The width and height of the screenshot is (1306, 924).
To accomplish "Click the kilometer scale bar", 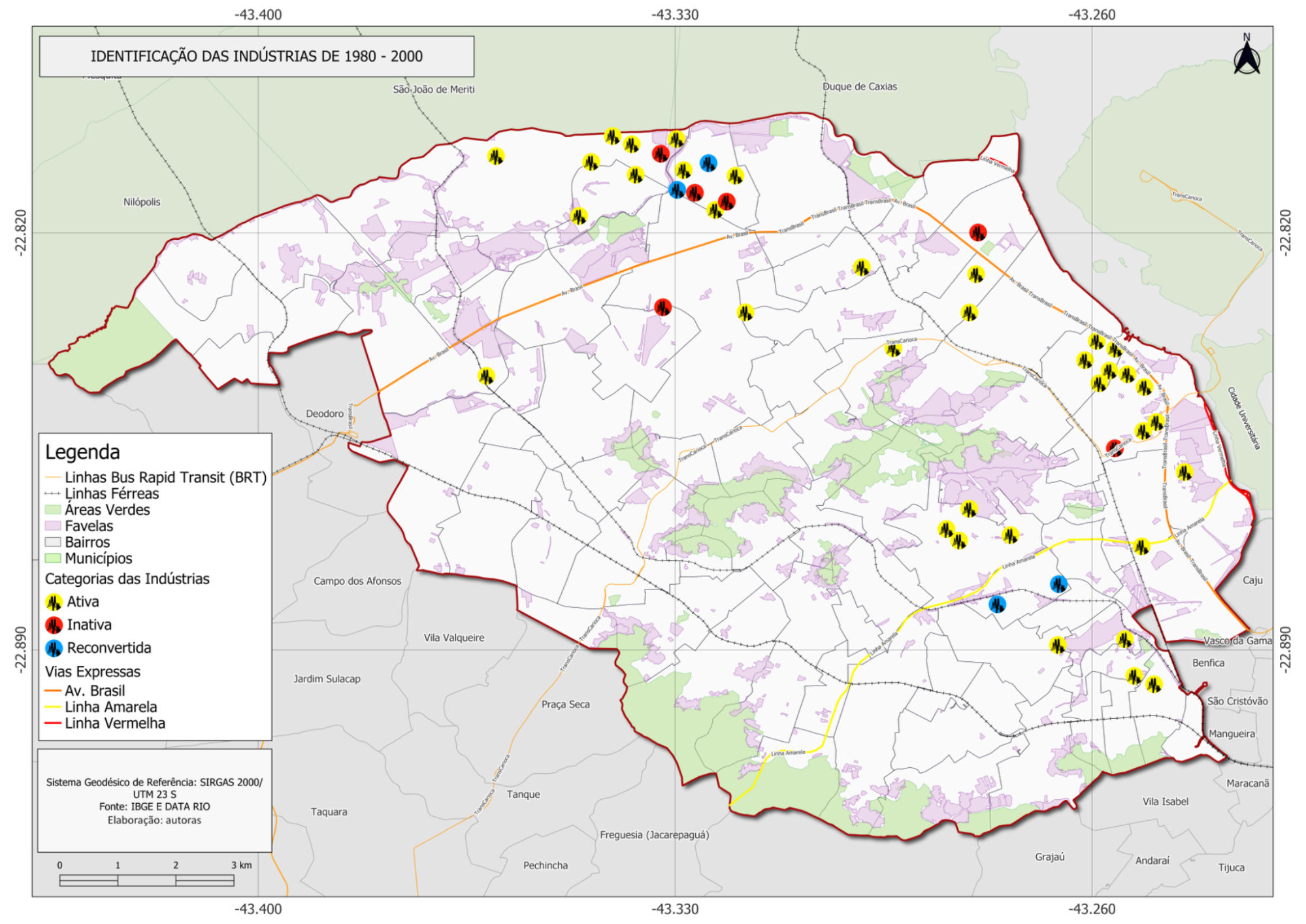I will tap(146, 881).
